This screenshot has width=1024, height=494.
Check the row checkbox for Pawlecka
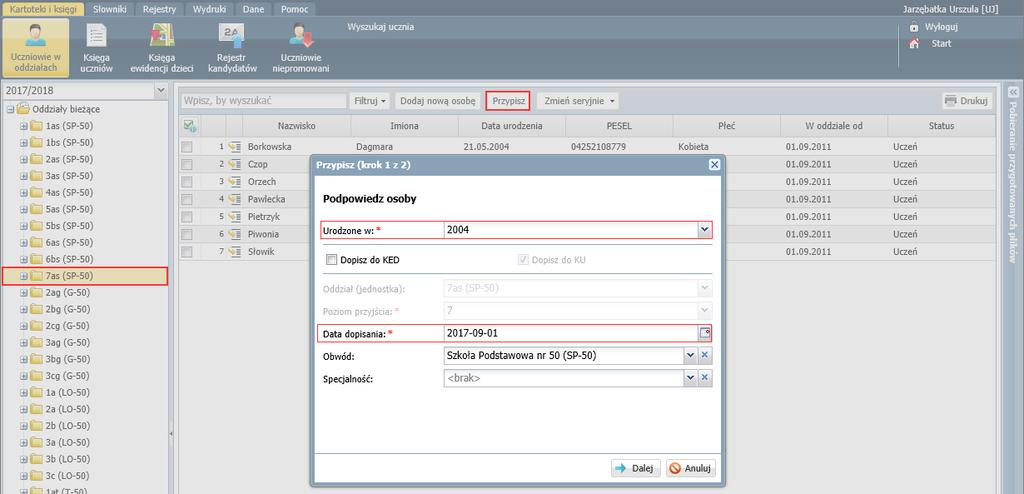187,199
